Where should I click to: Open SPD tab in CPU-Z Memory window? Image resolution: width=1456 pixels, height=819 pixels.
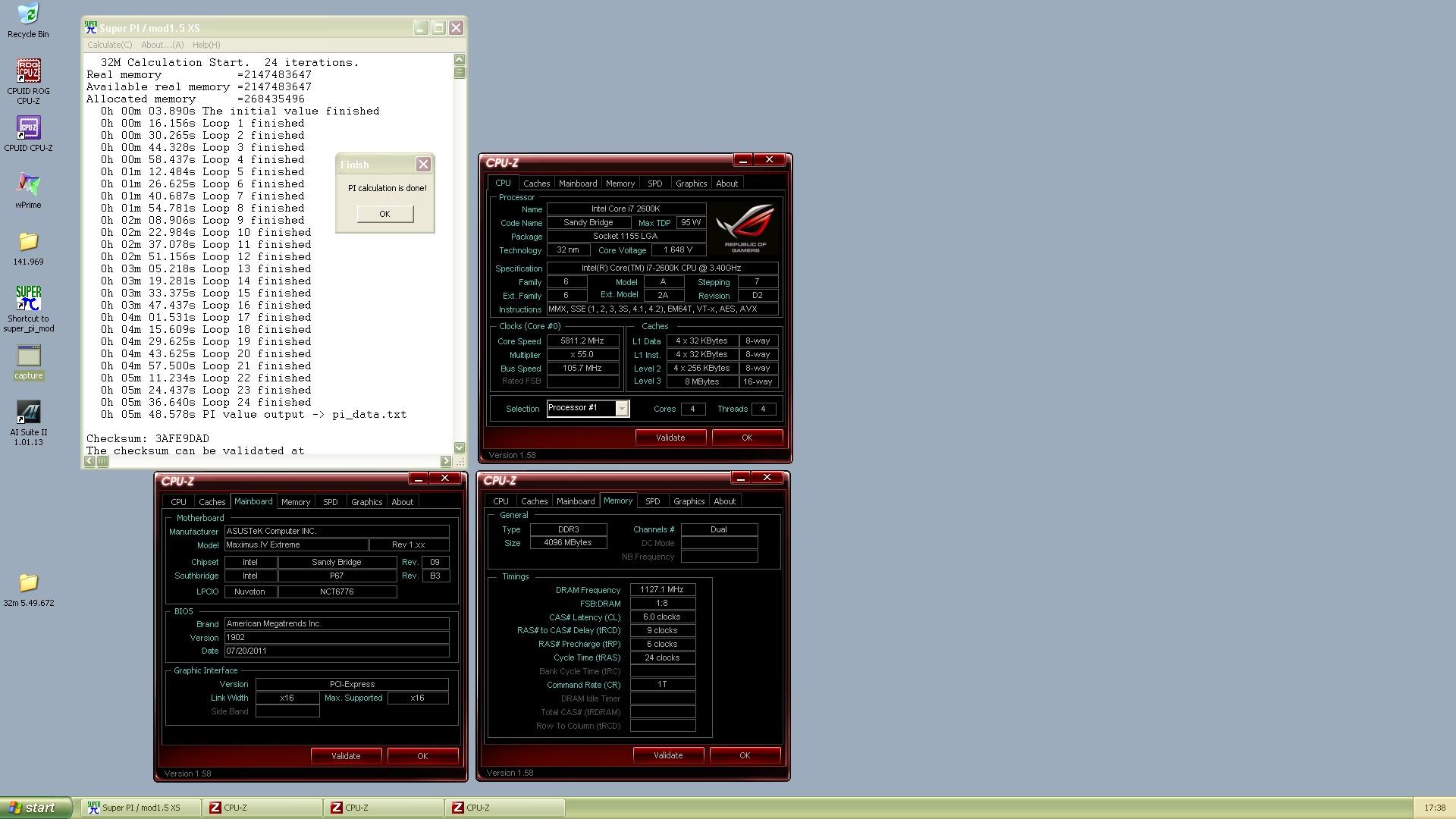652,501
